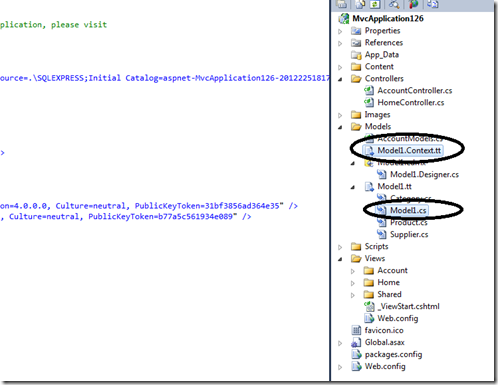Click the Home folder icon under Views
The image size is (498, 385).
click(369, 283)
